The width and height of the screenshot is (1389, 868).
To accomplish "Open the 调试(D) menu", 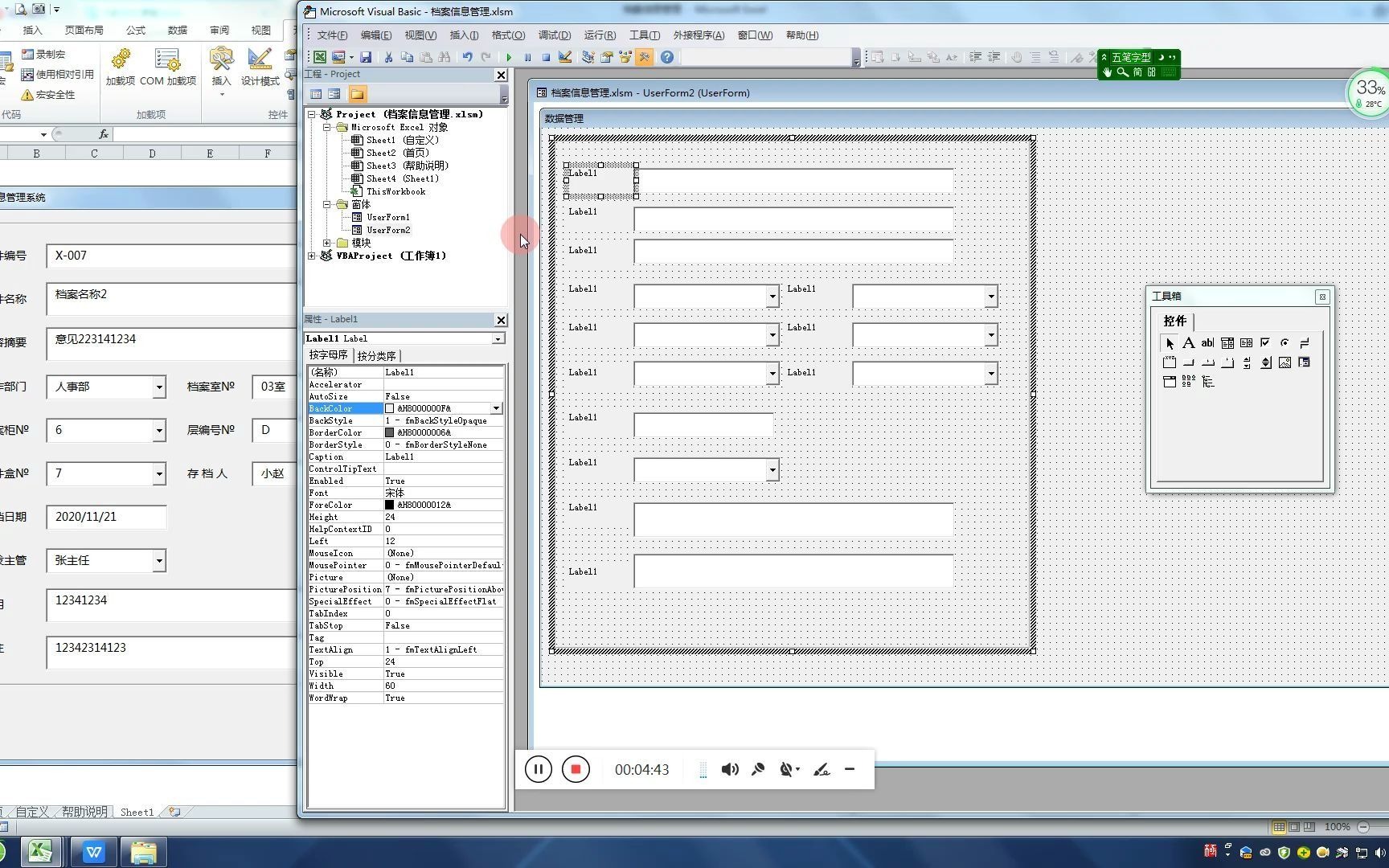I will 555,35.
